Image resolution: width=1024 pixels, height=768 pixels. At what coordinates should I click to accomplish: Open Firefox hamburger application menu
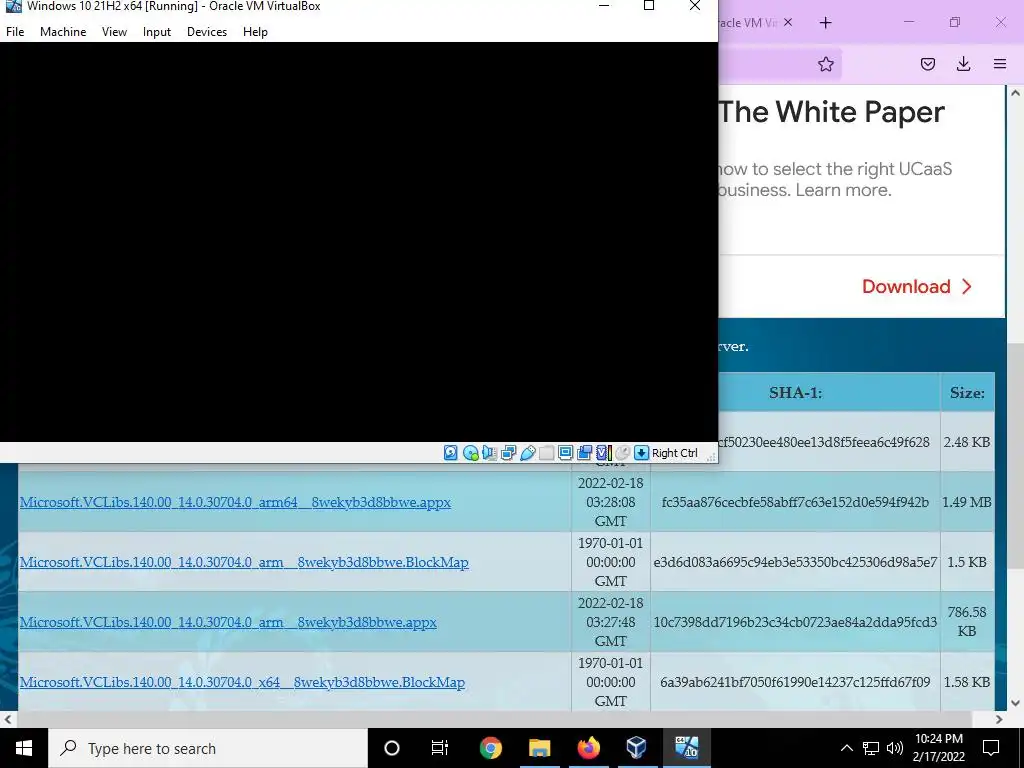click(1000, 63)
